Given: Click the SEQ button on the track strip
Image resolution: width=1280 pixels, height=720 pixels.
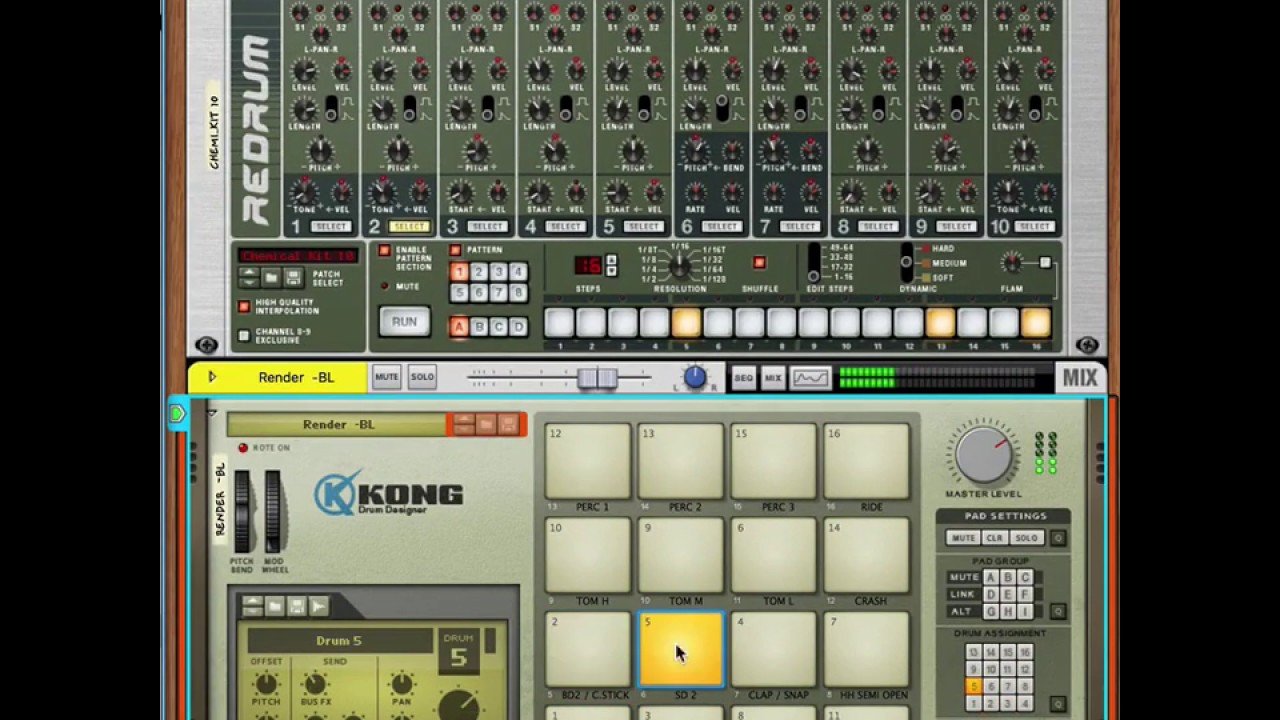Looking at the screenshot, I should click(x=743, y=378).
